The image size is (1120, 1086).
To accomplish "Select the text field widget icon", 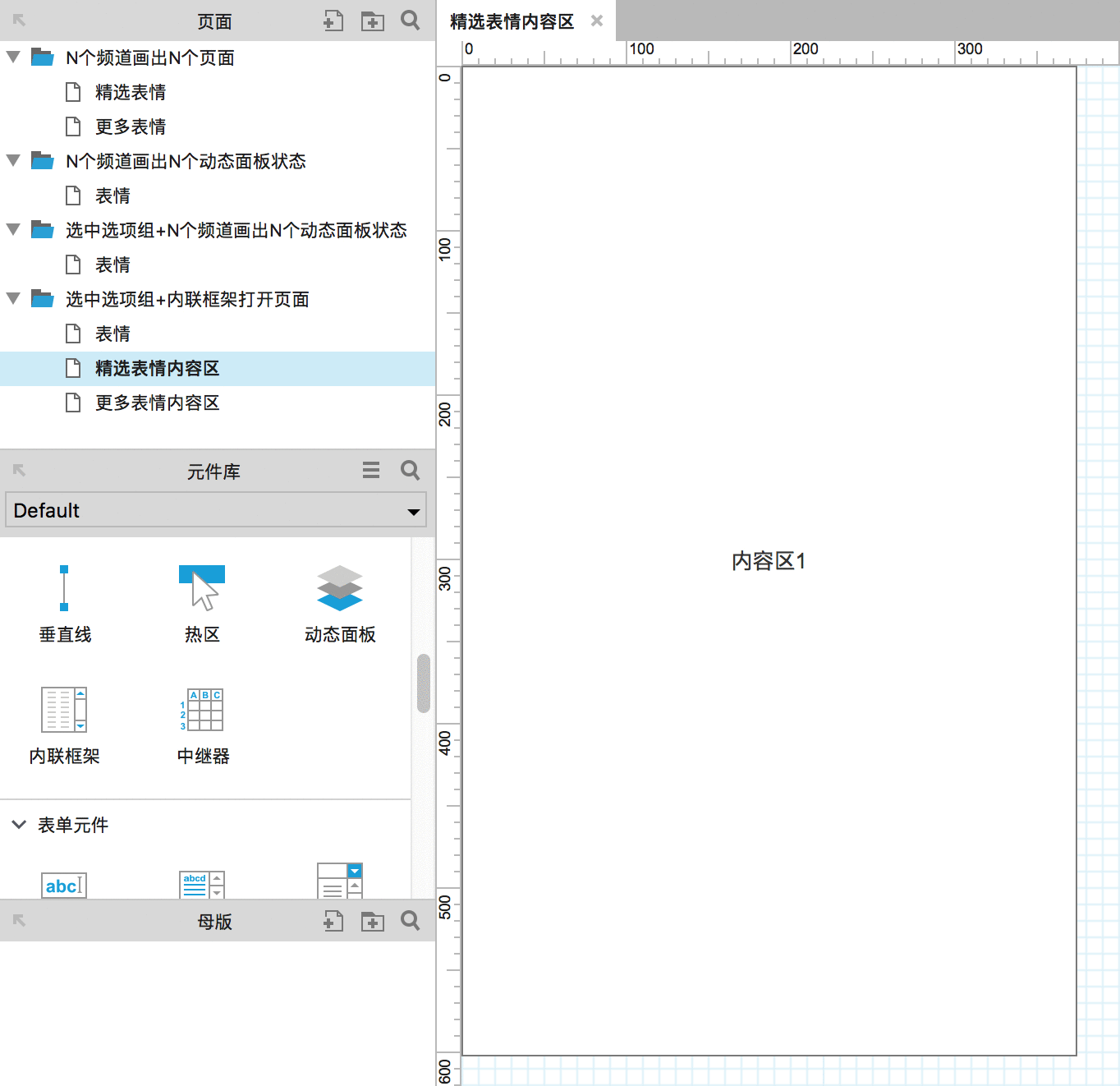I will click(x=64, y=886).
